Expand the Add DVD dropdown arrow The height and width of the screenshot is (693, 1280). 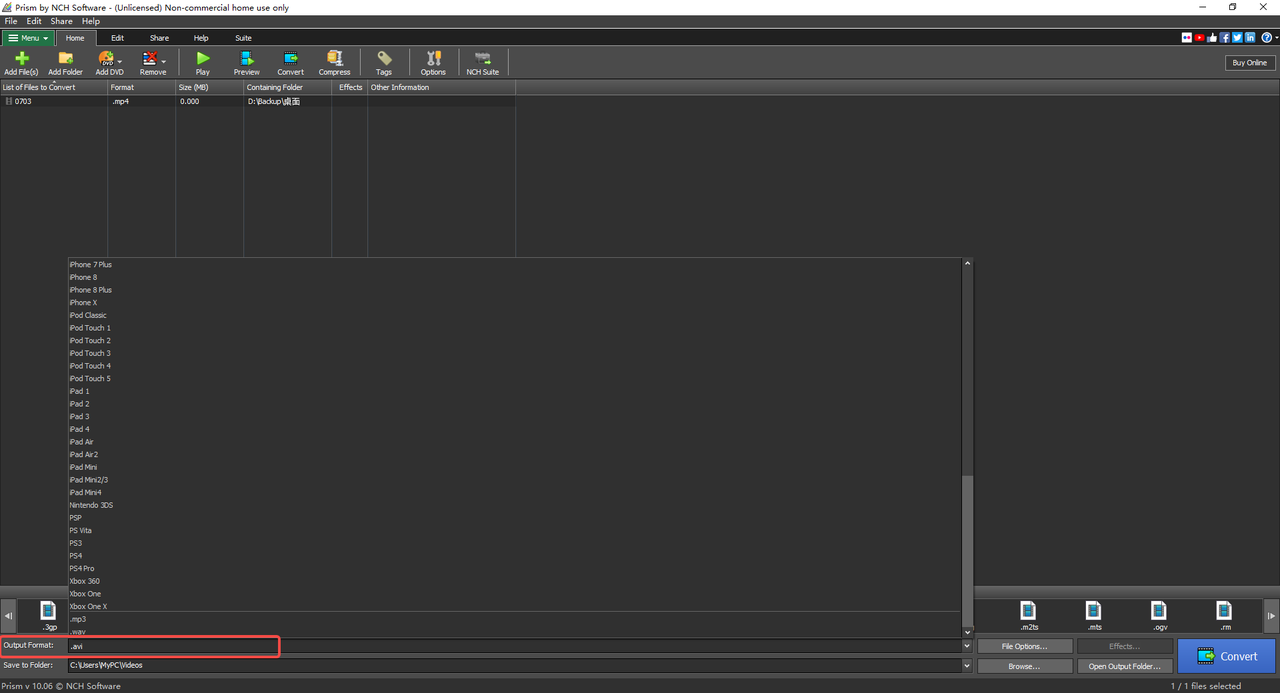point(120,62)
